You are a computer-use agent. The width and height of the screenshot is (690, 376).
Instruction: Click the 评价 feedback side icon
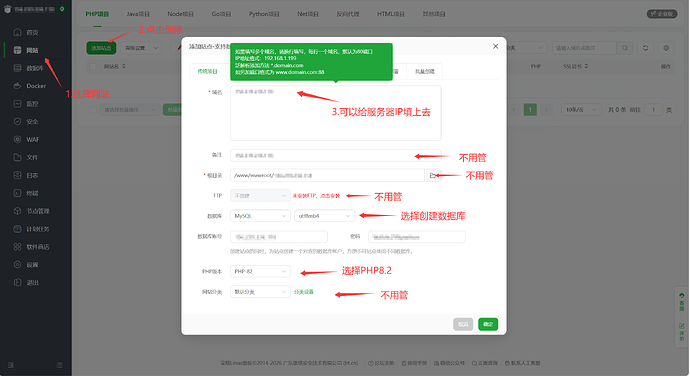pos(682,332)
